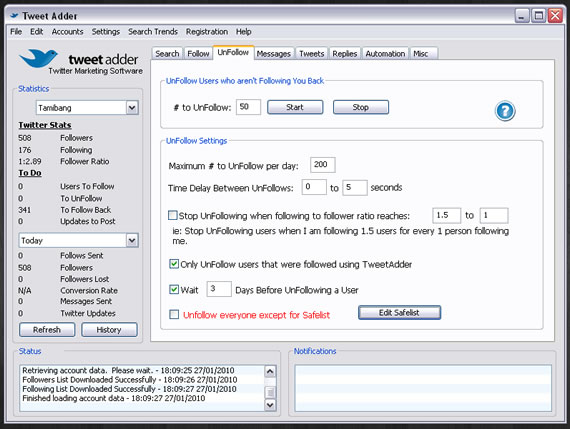Maximize the Tweet Adder window
This screenshot has width=570, height=429.
539,16
